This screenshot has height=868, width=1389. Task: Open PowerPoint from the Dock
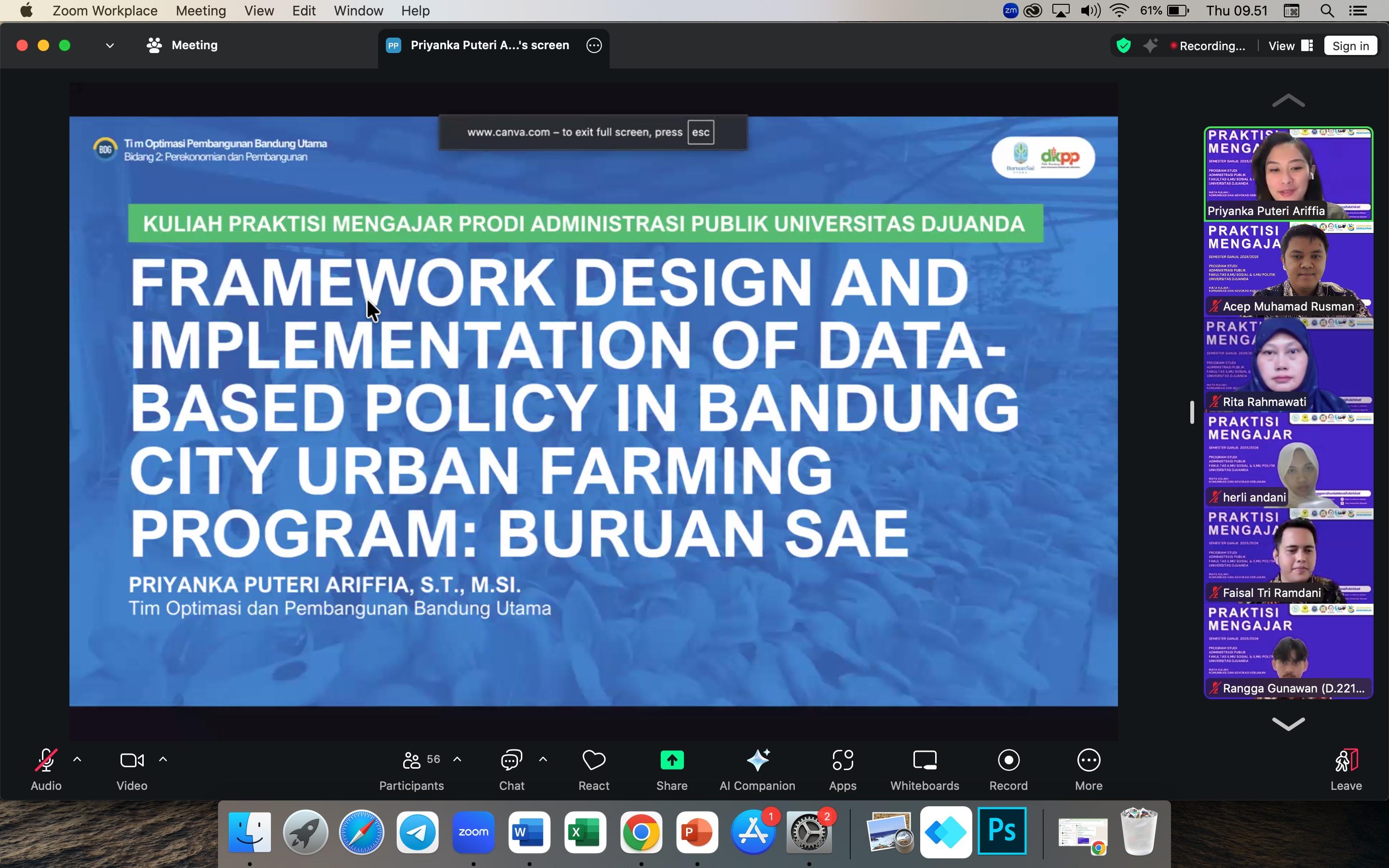pyautogui.click(x=697, y=832)
